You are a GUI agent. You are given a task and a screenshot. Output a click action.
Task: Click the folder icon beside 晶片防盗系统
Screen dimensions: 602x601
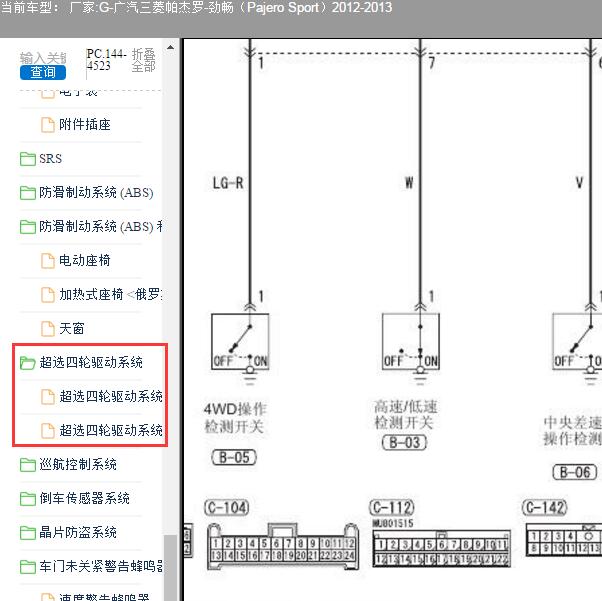tap(28, 533)
